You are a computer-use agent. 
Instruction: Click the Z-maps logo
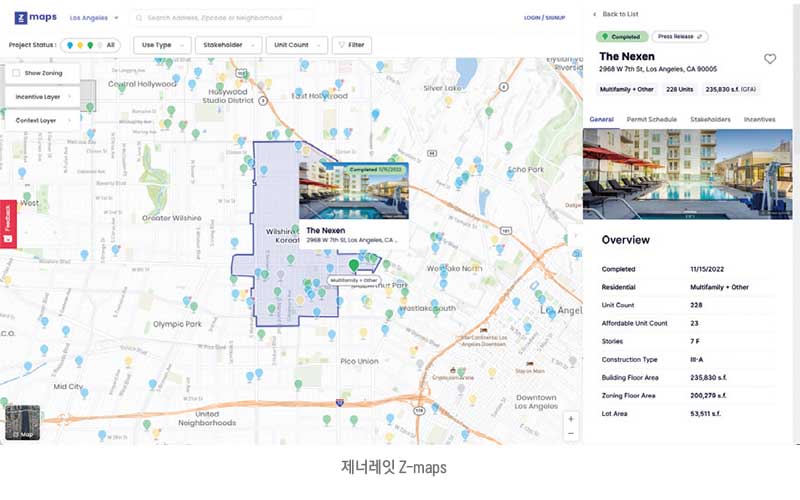coord(35,17)
